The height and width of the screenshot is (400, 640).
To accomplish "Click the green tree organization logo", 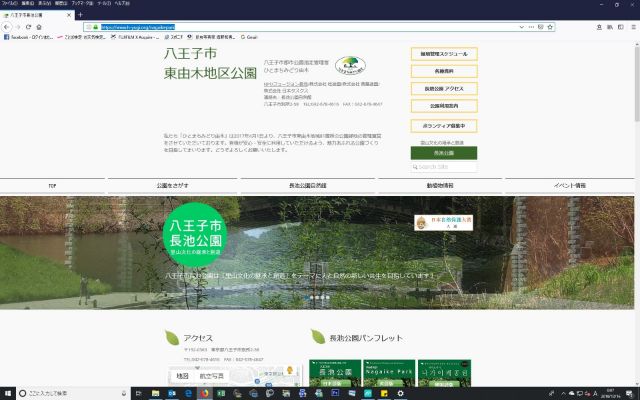I will coord(350,66).
